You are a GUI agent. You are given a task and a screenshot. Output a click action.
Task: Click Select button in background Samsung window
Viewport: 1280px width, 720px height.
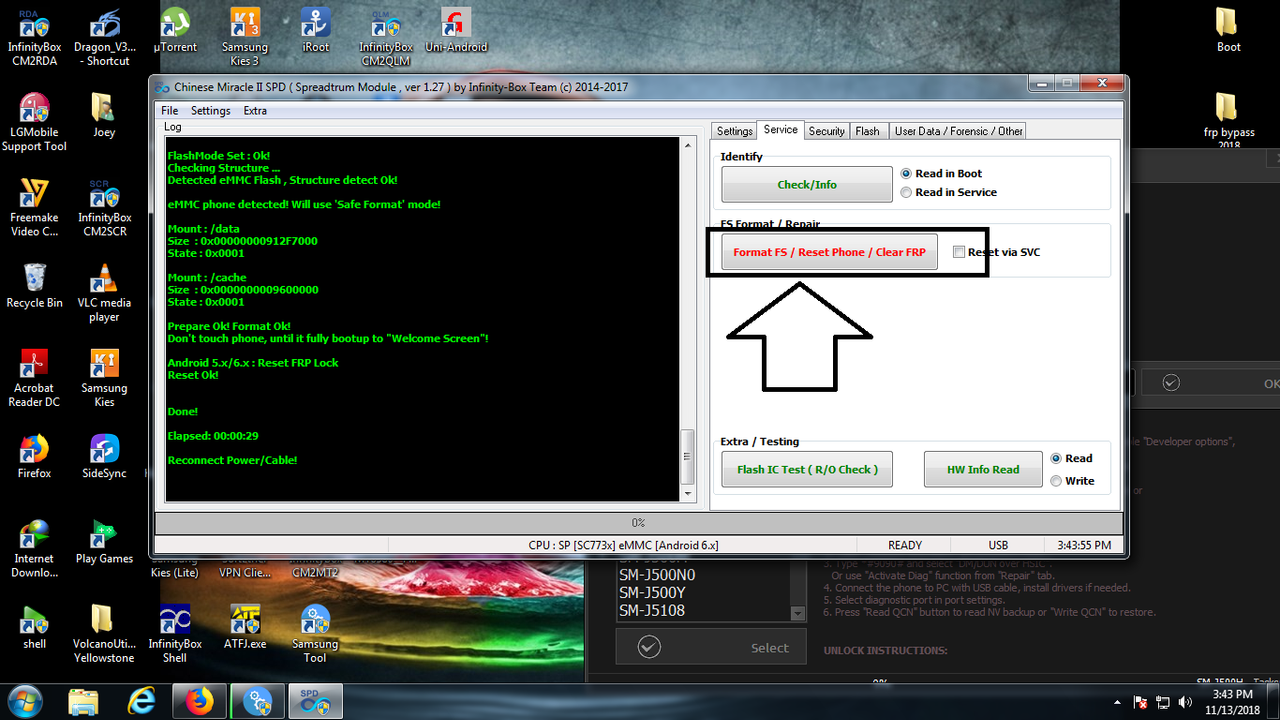[x=711, y=648]
